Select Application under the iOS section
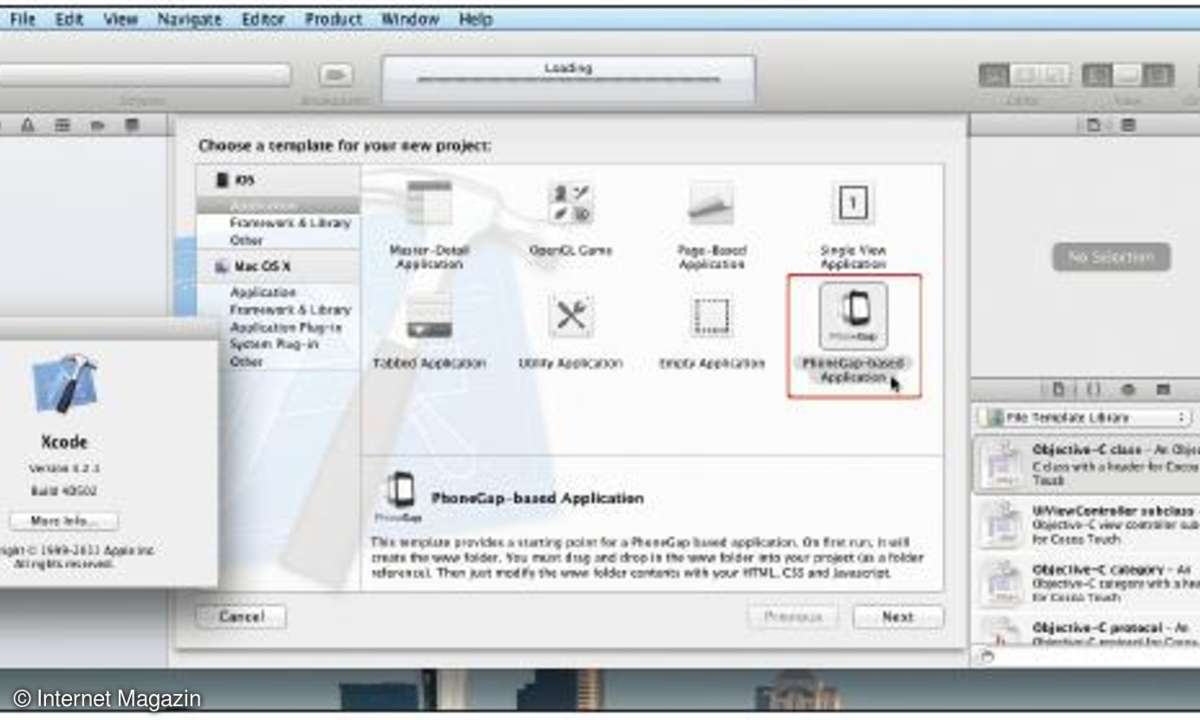The width and height of the screenshot is (1200, 720). tap(278, 205)
